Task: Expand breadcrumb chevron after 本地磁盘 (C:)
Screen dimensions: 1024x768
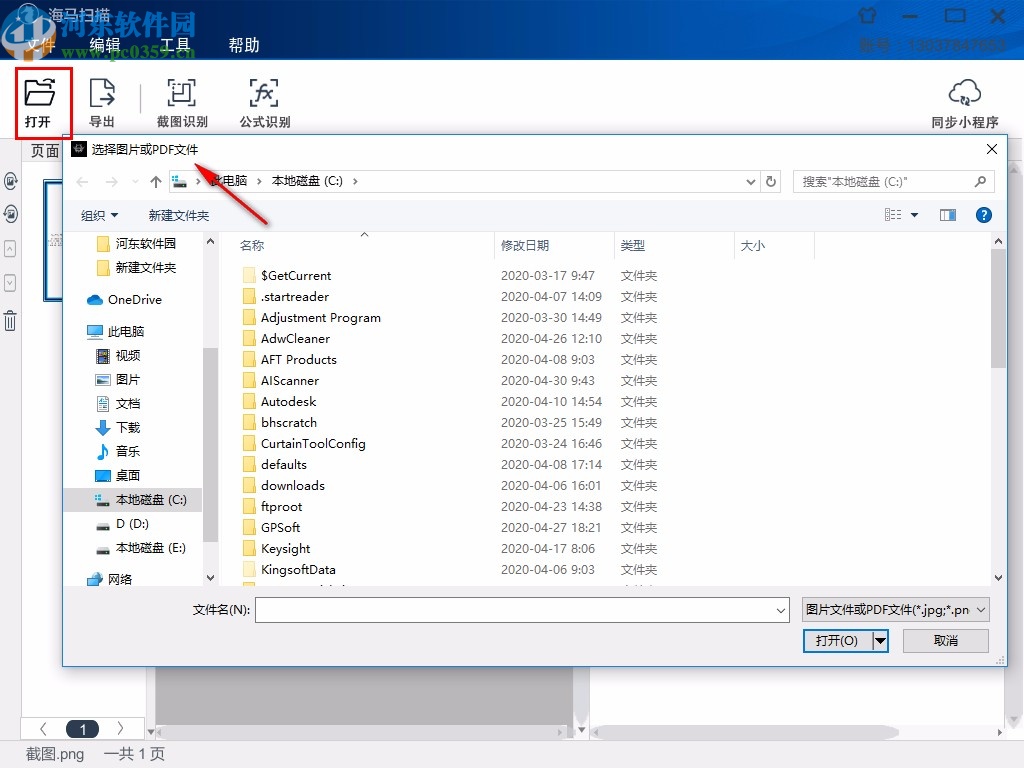Action: tap(355, 182)
